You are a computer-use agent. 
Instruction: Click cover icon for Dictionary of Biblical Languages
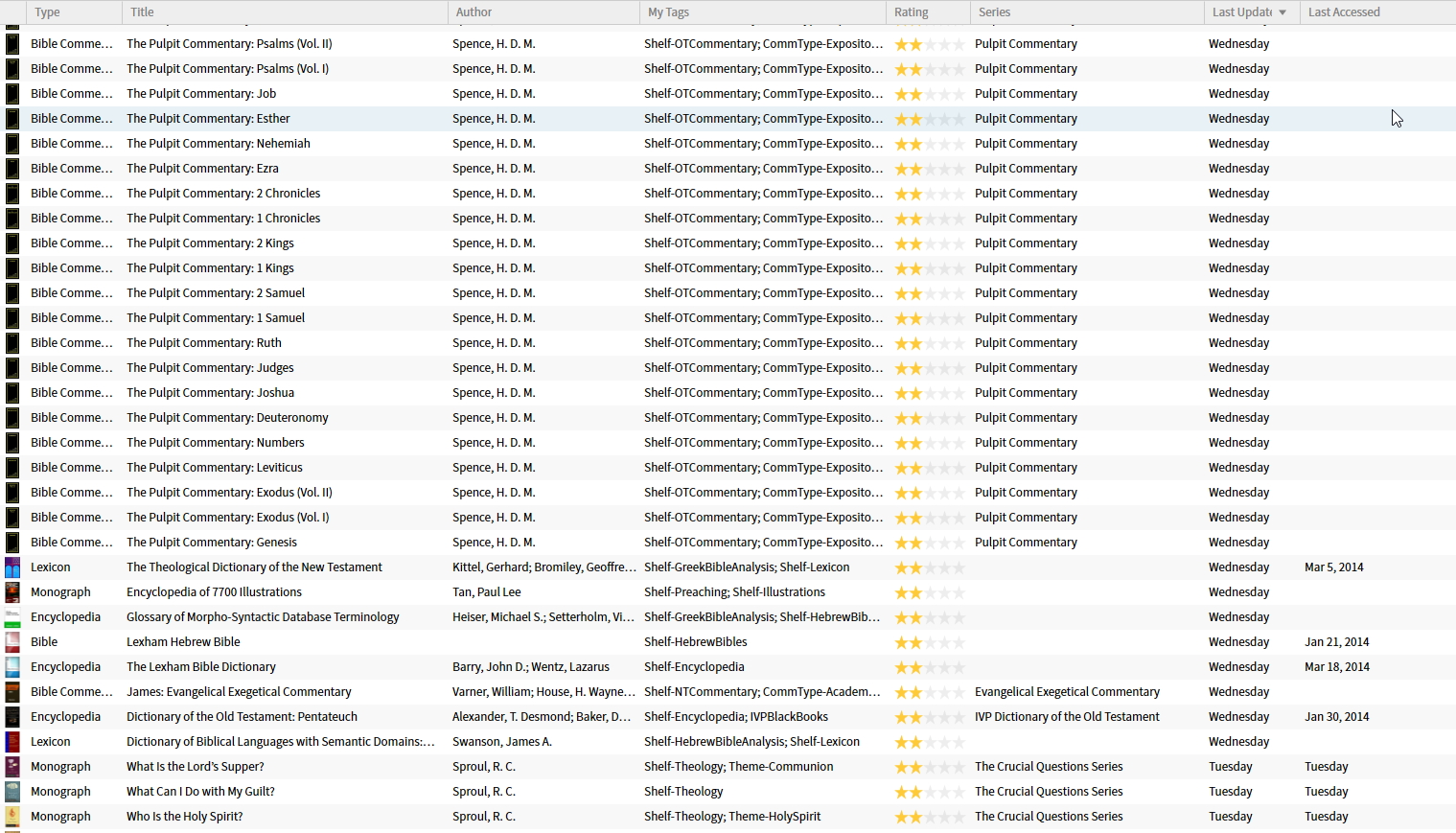point(12,742)
